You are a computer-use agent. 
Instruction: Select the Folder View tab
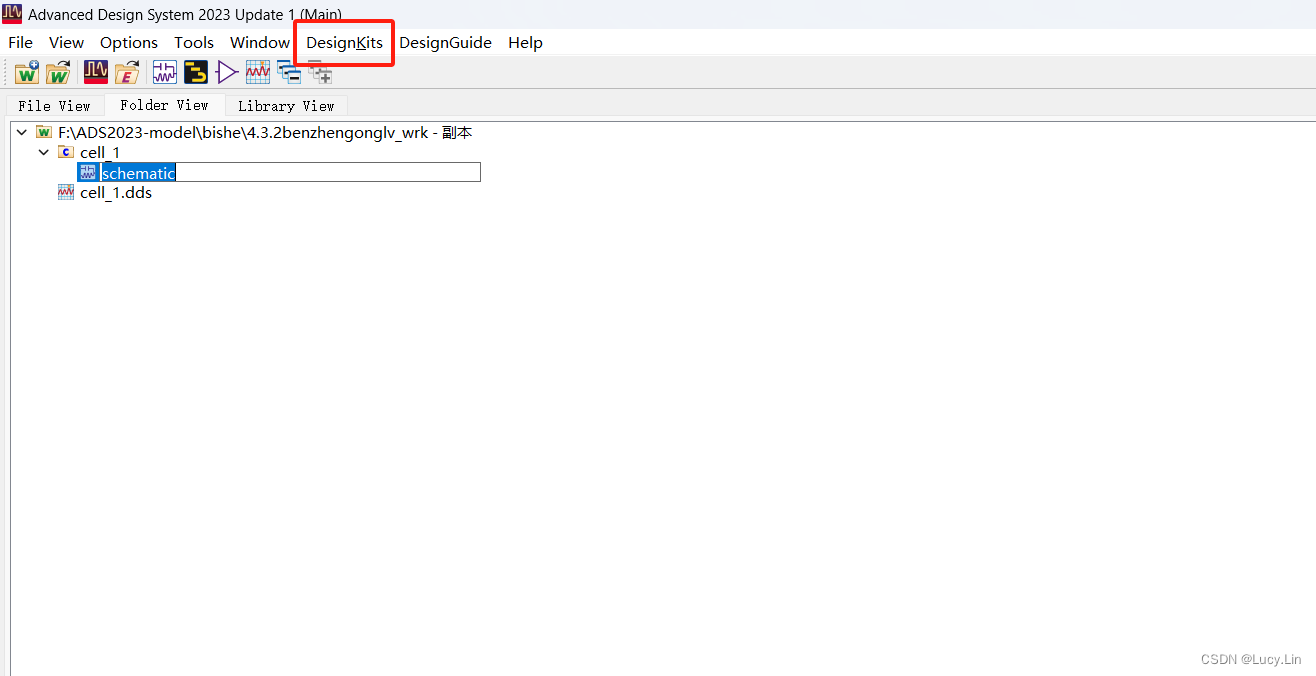(164, 105)
